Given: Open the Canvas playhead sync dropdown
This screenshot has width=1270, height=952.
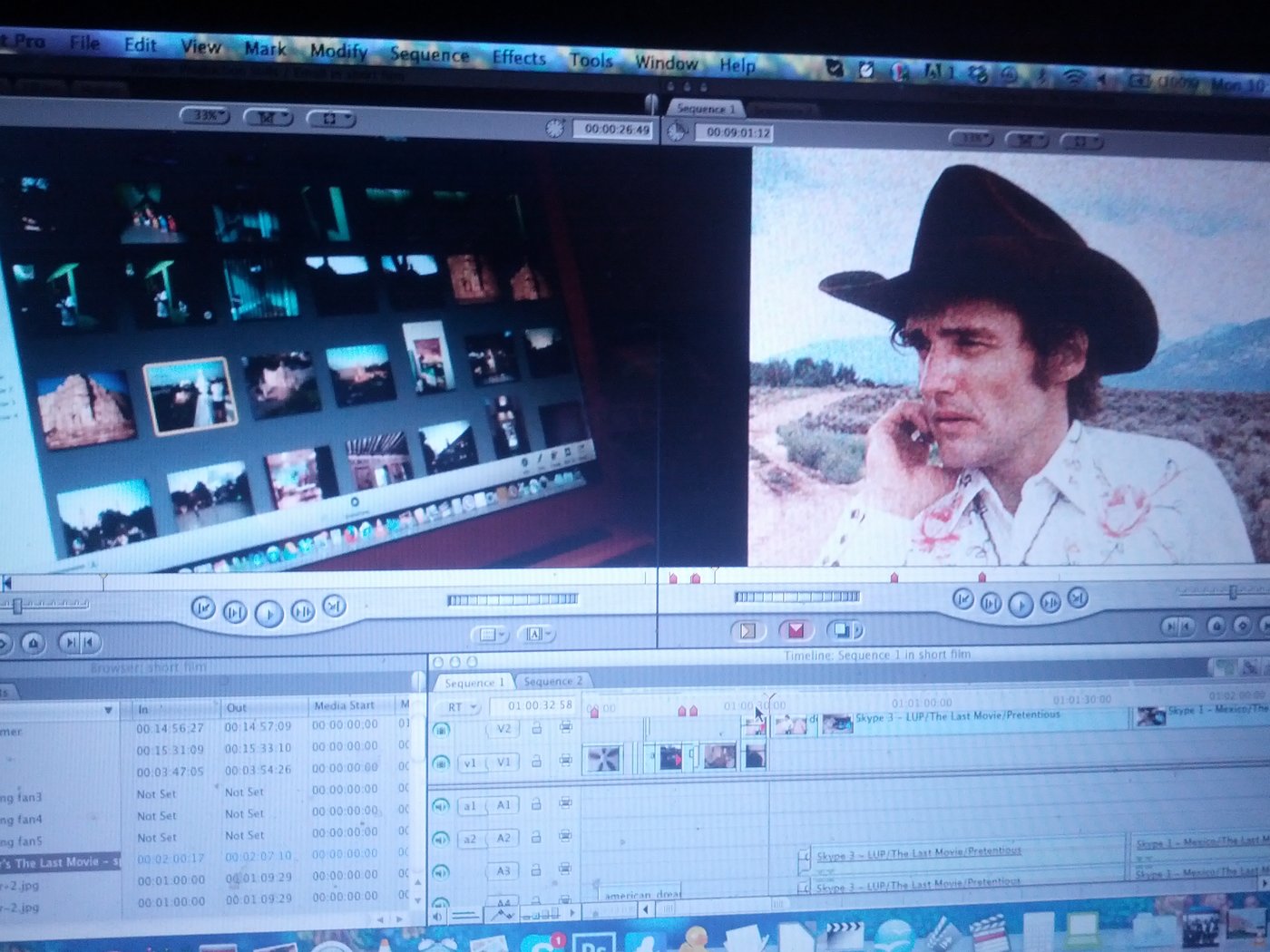Looking at the screenshot, I should tap(1081, 141).
